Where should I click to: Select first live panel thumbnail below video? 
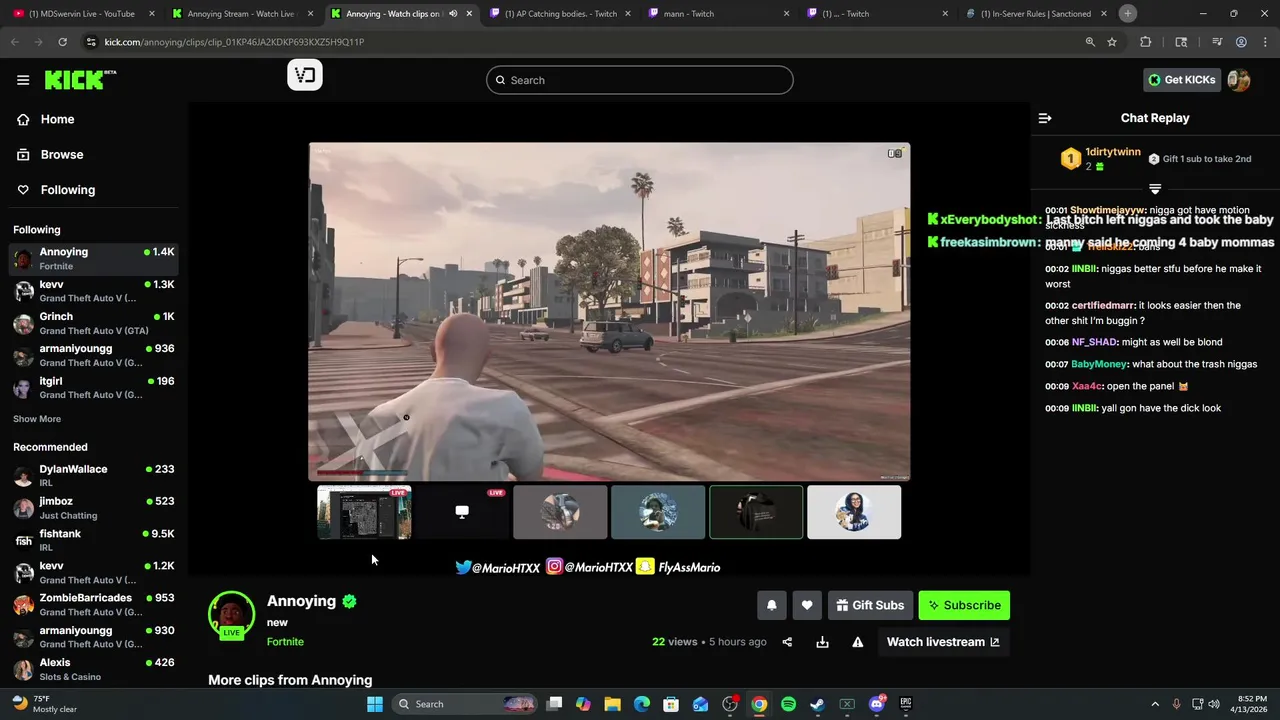coord(364,512)
